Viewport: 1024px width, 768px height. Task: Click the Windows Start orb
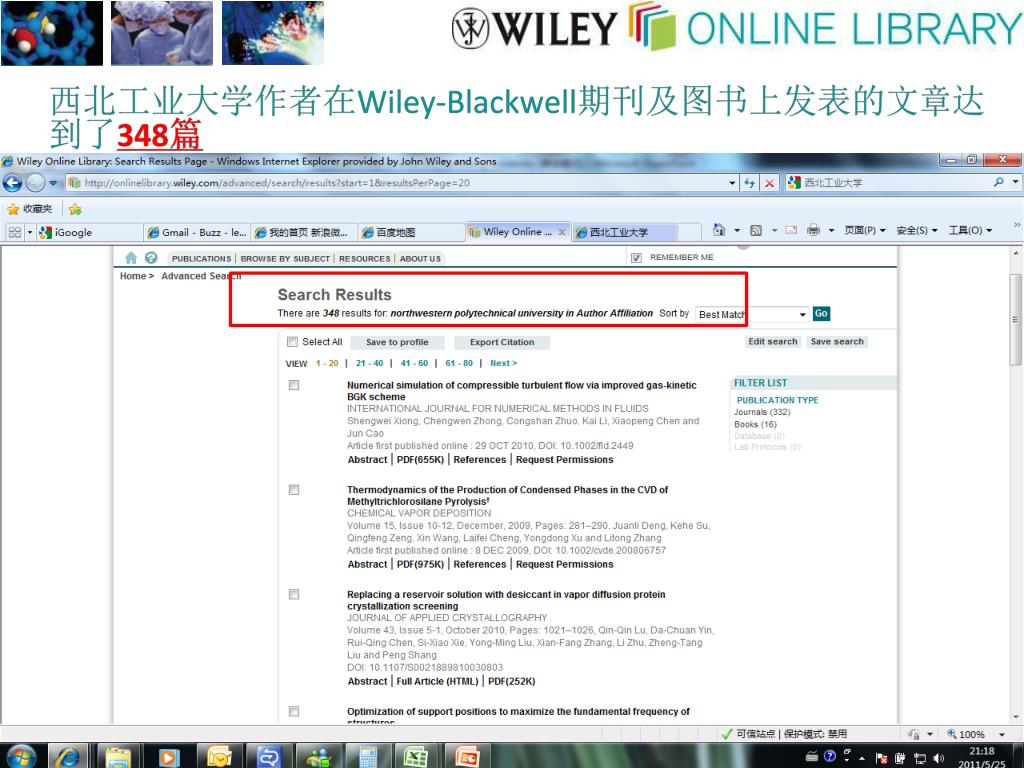[x=20, y=756]
